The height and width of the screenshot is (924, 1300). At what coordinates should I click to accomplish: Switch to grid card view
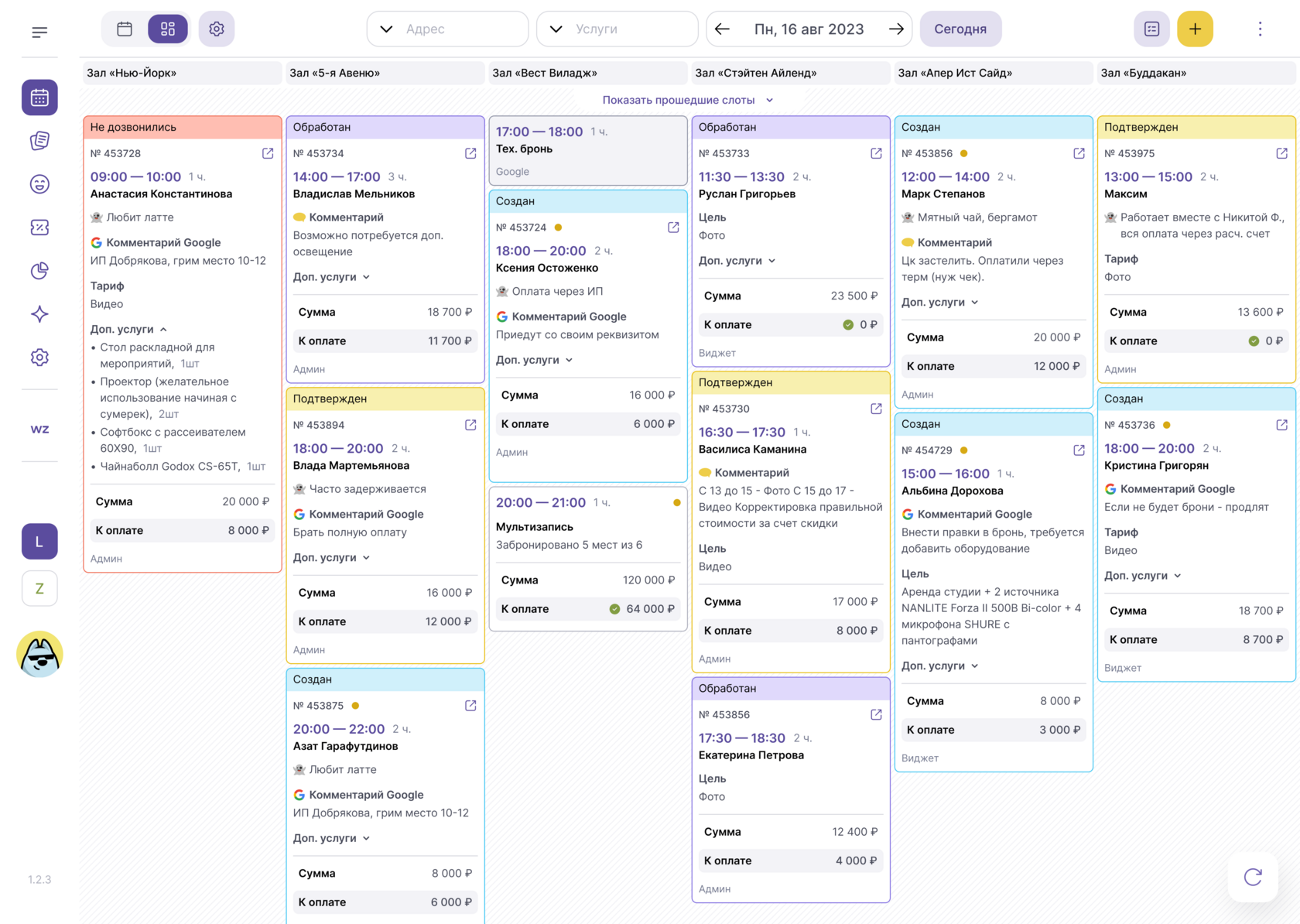pyautogui.click(x=168, y=29)
